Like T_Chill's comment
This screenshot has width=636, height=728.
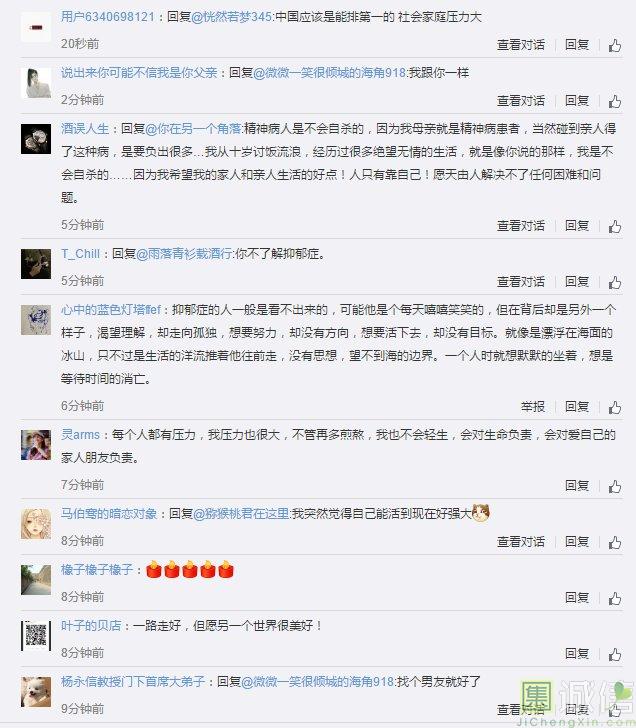[615, 282]
